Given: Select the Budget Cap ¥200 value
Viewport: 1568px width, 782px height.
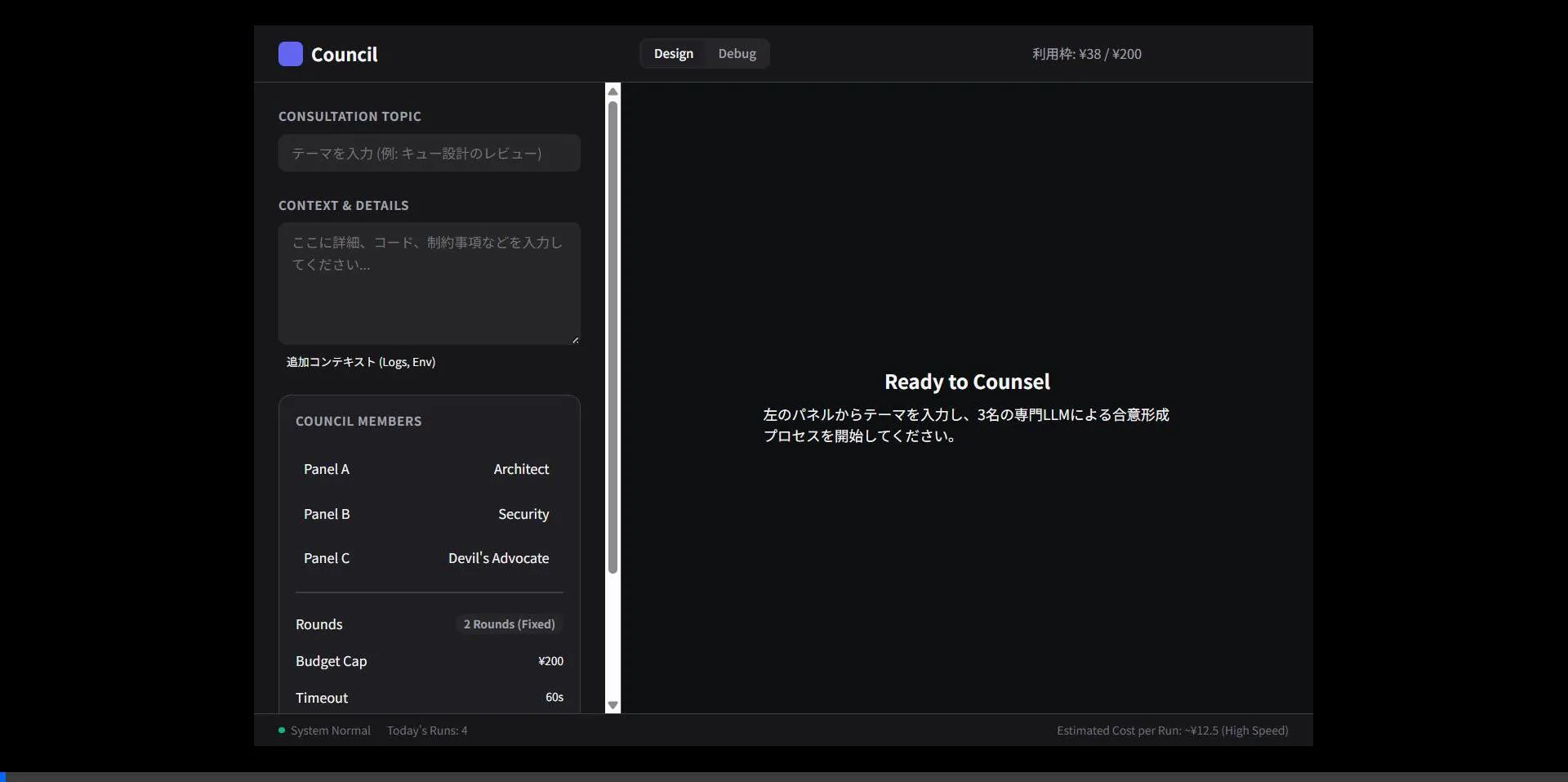Looking at the screenshot, I should click(550, 661).
